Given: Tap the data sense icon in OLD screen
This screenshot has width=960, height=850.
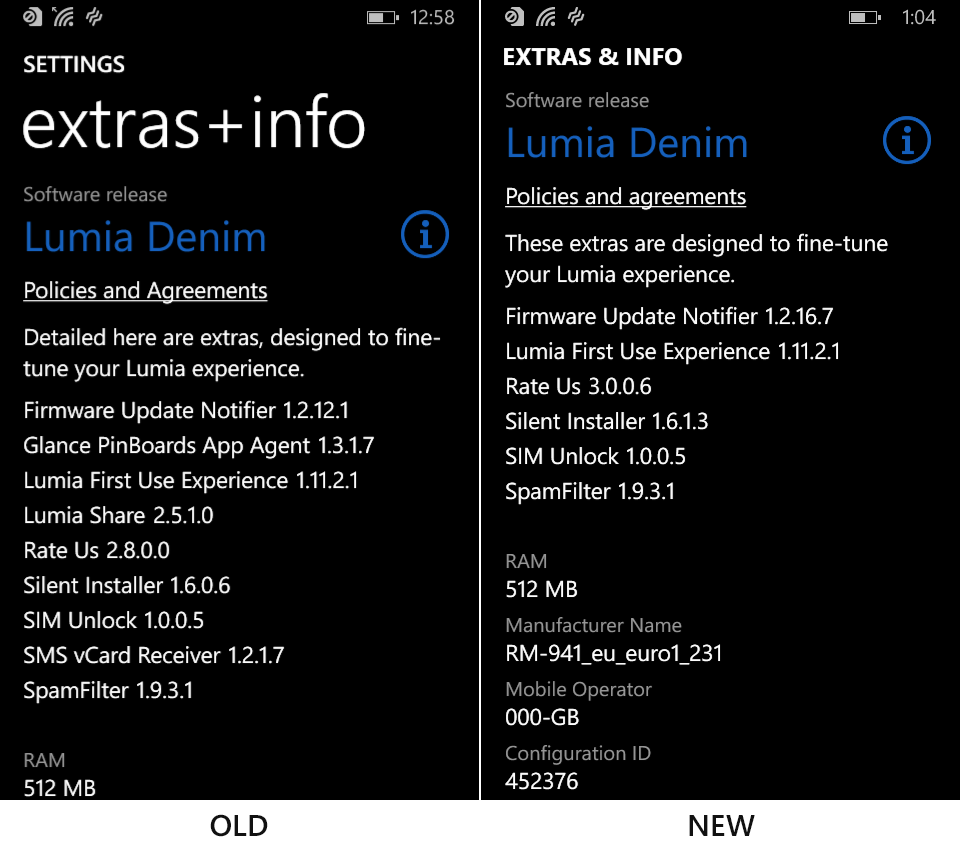Looking at the screenshot, I should [32, 17].
